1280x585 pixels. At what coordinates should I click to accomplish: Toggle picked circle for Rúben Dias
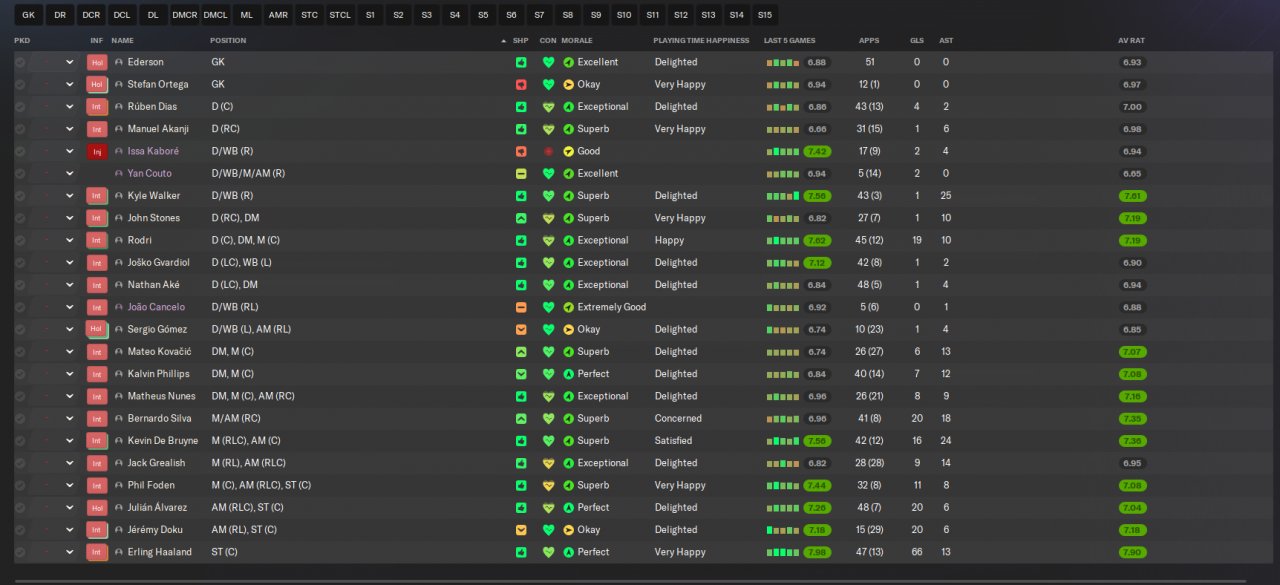20,107
